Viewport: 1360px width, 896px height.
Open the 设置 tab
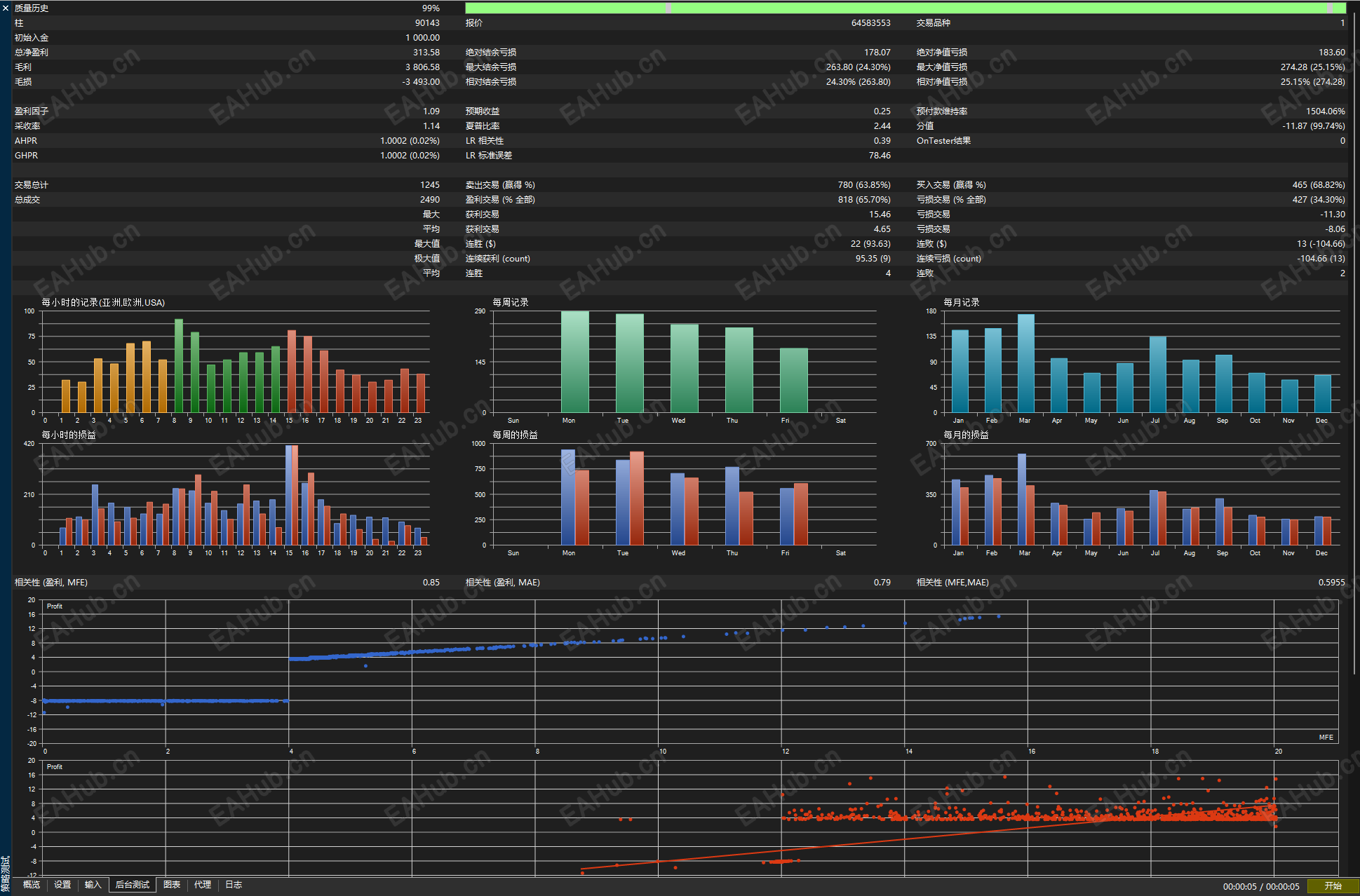(x=62, y=885)
